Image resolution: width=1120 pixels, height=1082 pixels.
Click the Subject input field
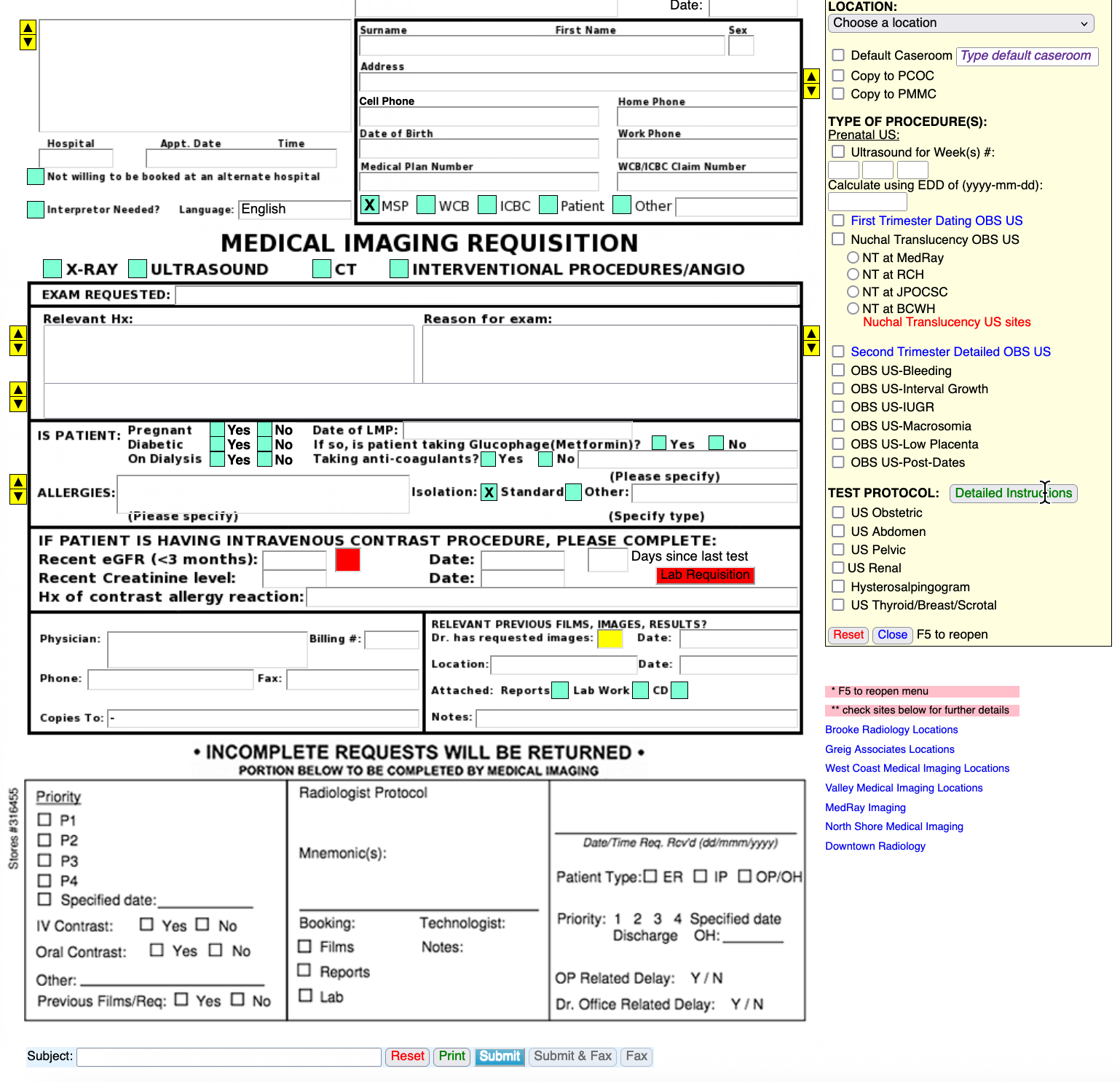pyautogui.click(x=229, y=1057)
